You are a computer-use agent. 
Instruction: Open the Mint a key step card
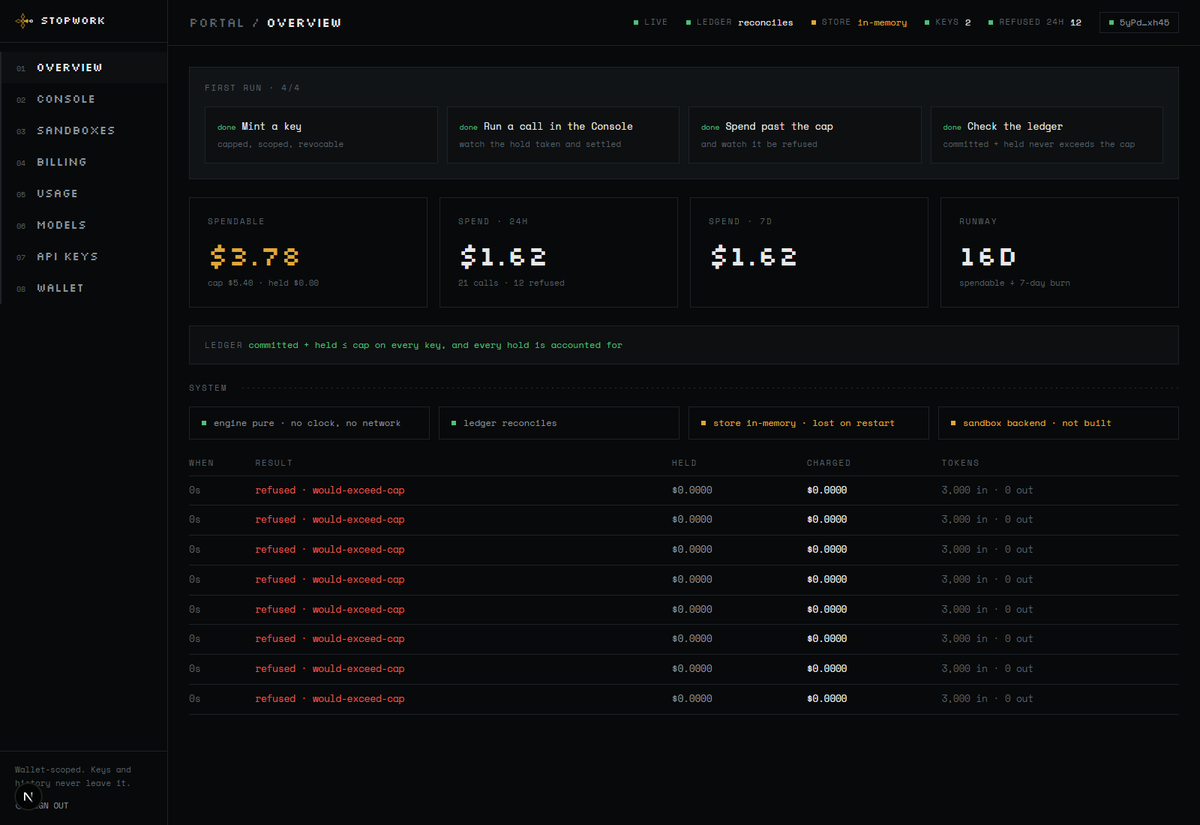pos(321,135)
